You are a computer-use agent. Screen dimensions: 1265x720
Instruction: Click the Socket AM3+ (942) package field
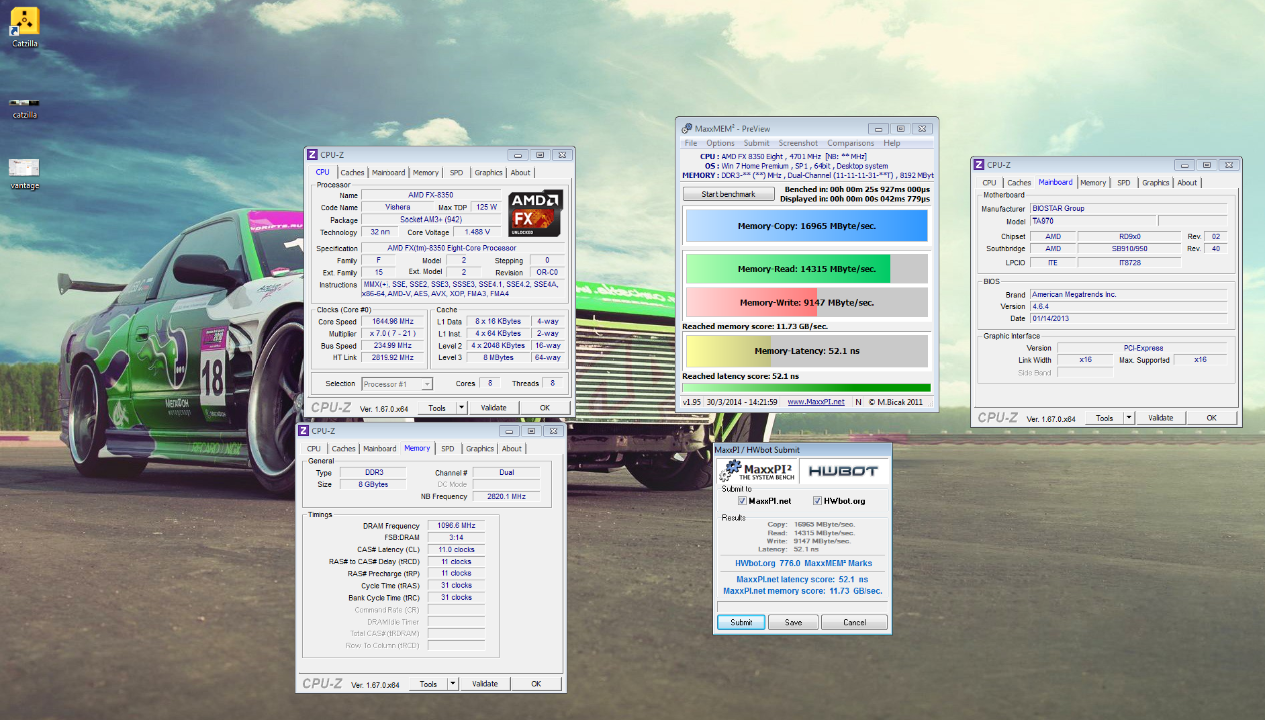pos(430,220)
